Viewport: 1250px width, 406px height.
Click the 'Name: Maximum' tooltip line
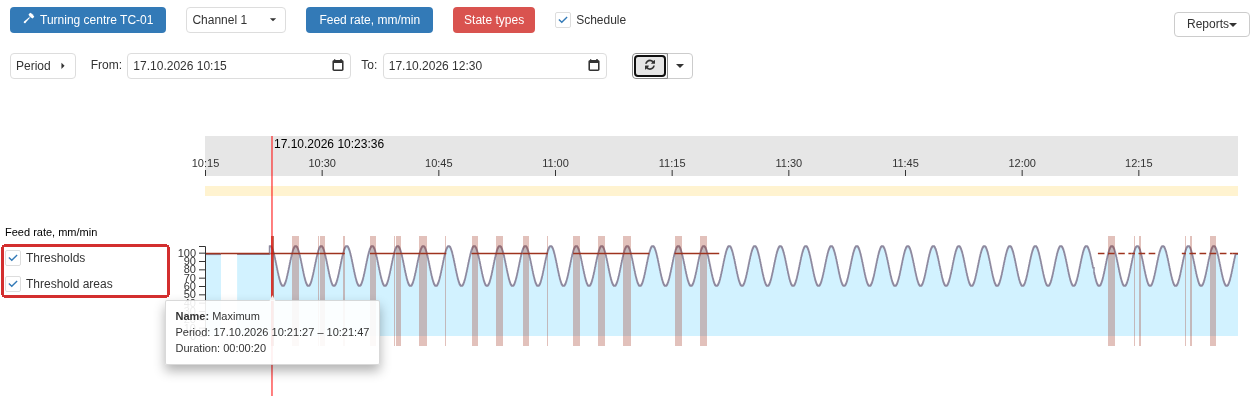[x=218, y=316]
